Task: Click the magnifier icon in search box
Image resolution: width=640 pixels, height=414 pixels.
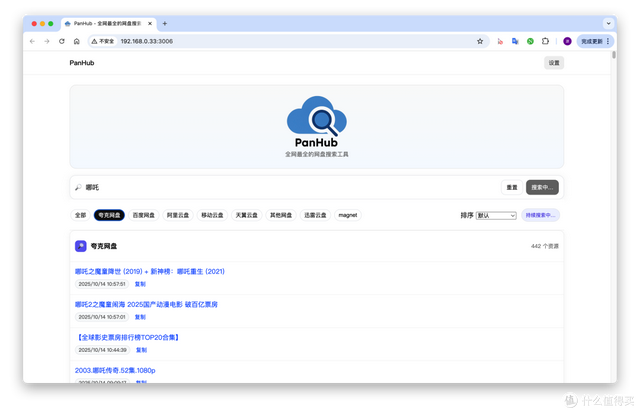Action: pos(78,187)
